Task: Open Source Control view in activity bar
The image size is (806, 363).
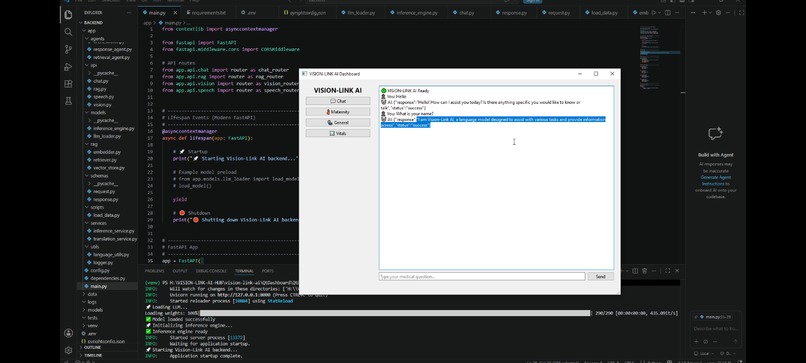Action: coord(68,49)
